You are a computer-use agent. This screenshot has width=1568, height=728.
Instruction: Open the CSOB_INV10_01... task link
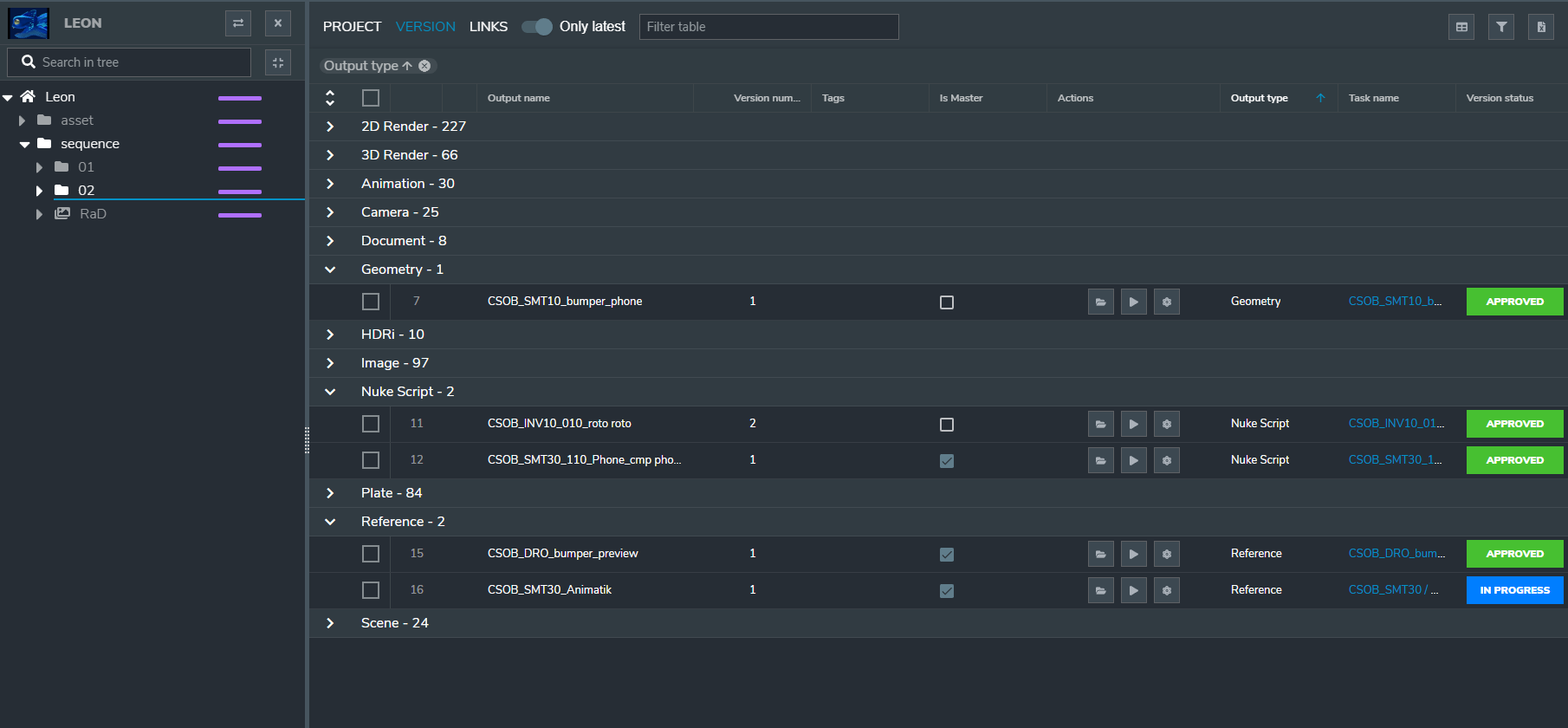coord(1396,424)
